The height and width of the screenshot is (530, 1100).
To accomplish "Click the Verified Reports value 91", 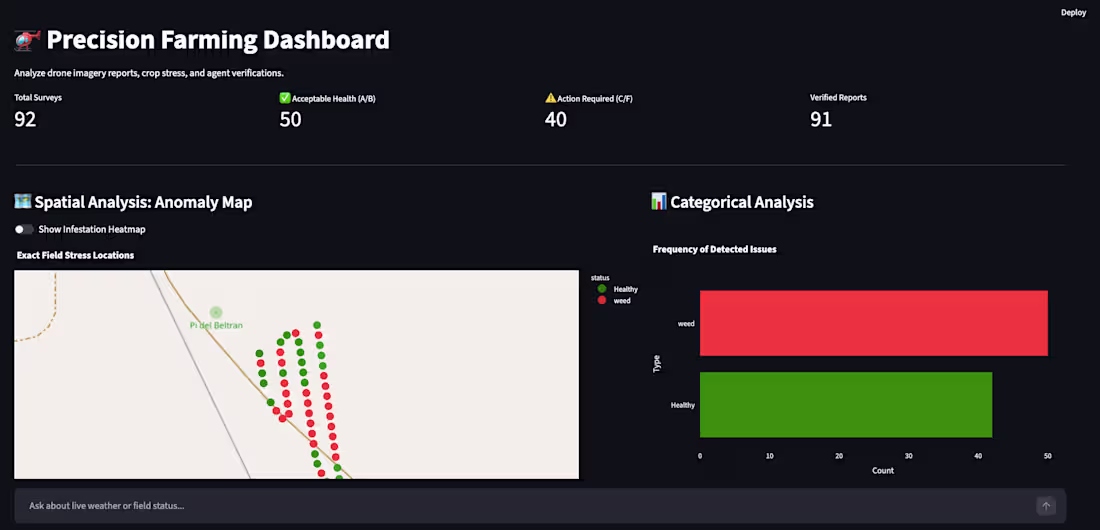I will pos(821,120).
